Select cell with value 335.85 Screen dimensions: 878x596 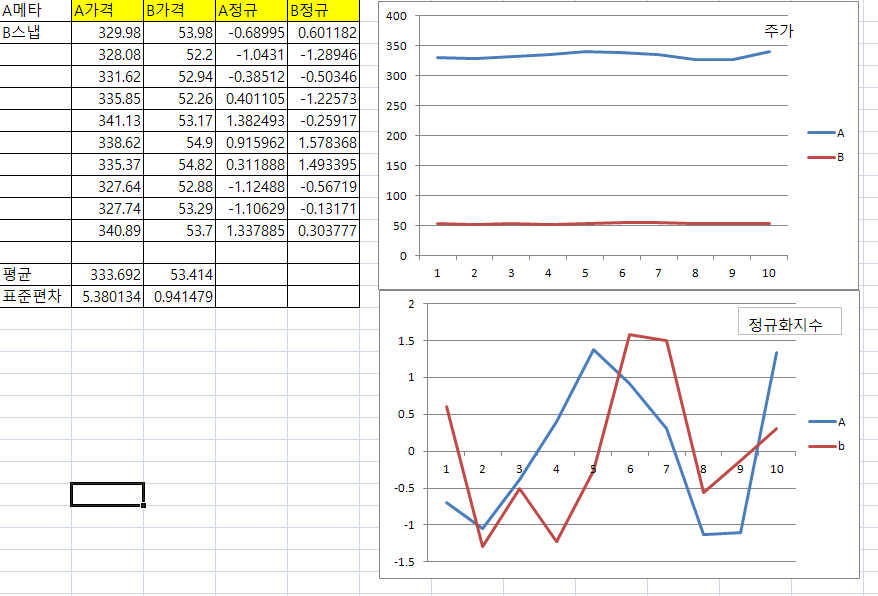click(x=108, y=99)
